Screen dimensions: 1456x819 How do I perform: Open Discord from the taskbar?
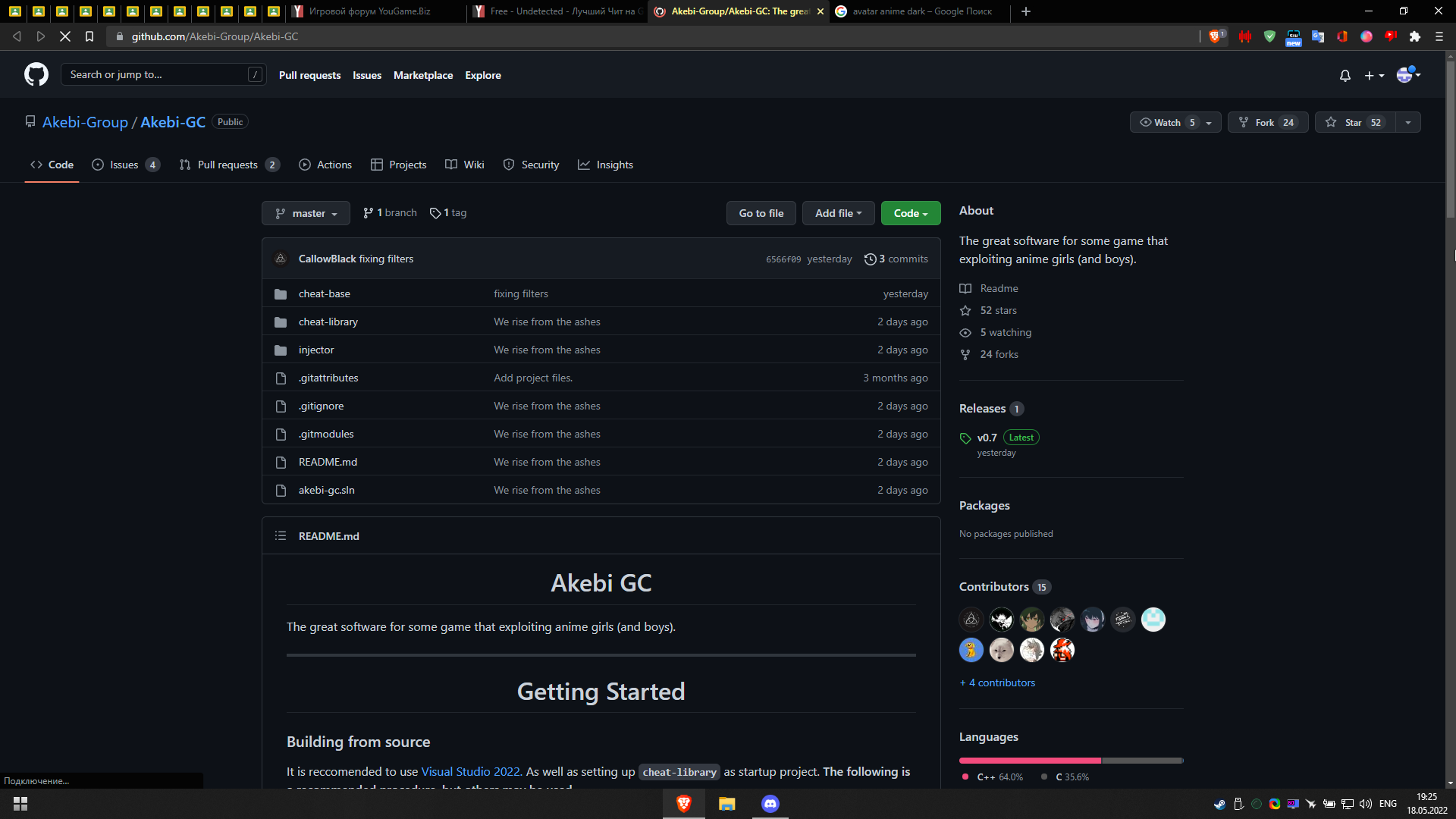point(770,804)
